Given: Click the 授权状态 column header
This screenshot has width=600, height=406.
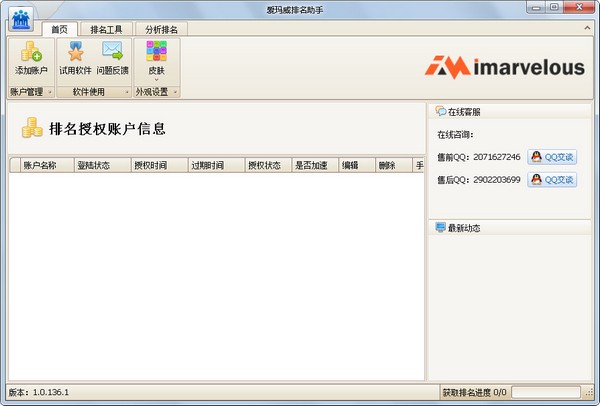Looking at the screenshot, I should (x=268, y=165).
